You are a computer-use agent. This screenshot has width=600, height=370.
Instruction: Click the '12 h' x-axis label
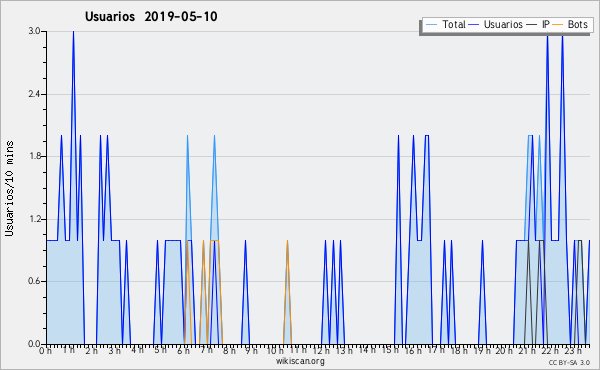click(321, 351)
